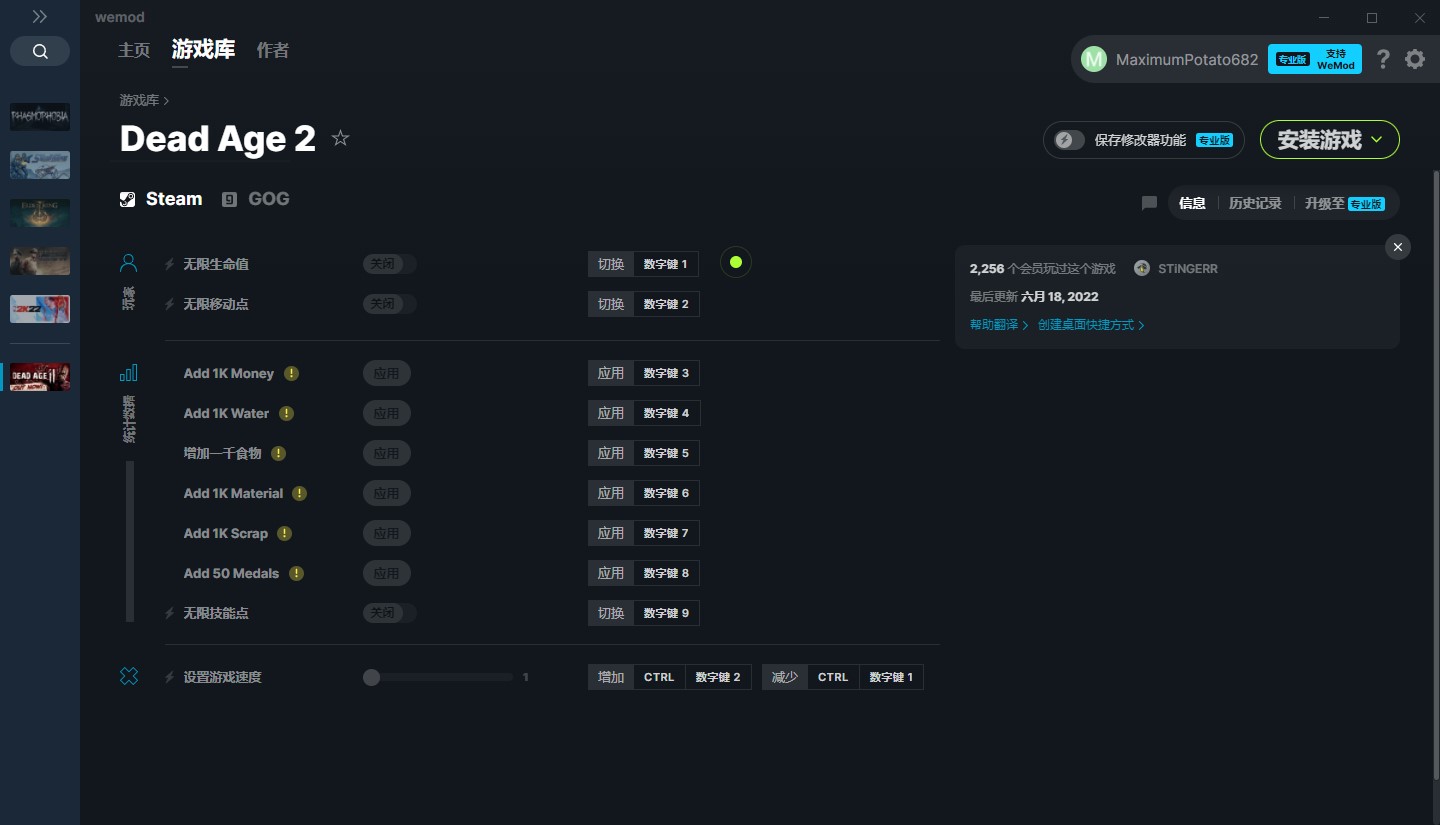Toggle 保存修改器功能 switch
Image resolution: width=1440 pixels, height=825 pixels.
tap(1069, 140)
